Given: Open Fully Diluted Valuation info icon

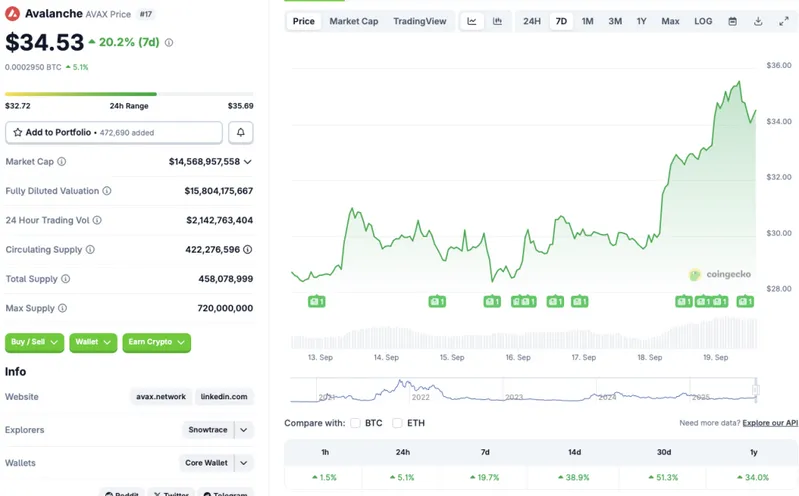Looking at the screenshot, I should point(107,191).
